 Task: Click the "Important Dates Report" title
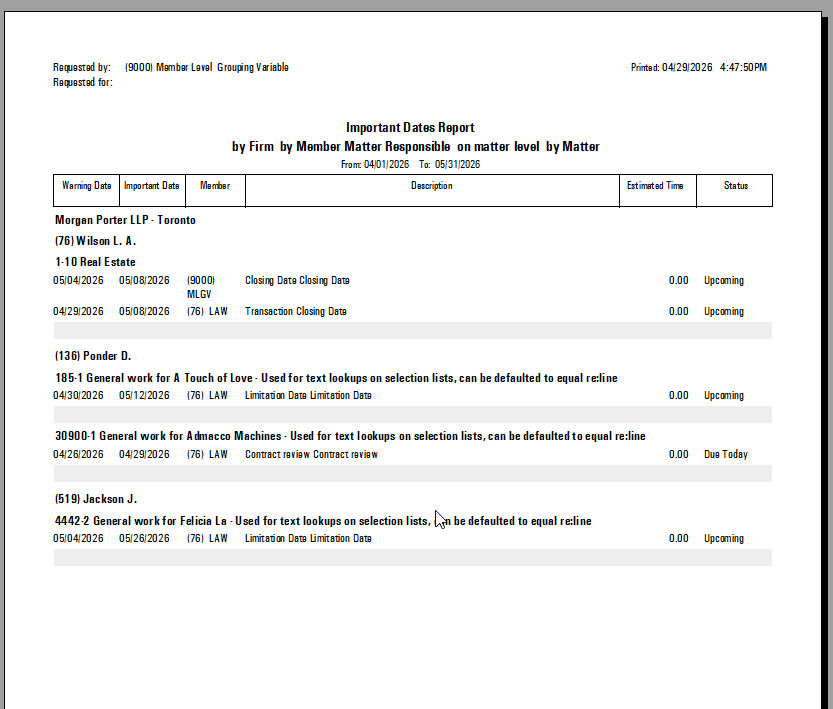pyautogui.click(x=410, y=127)
